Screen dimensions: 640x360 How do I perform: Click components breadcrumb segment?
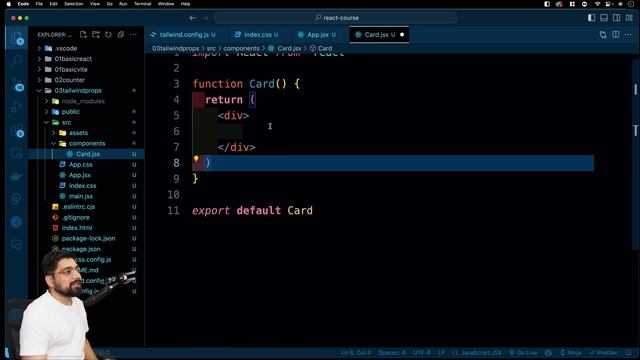[241, 48]
